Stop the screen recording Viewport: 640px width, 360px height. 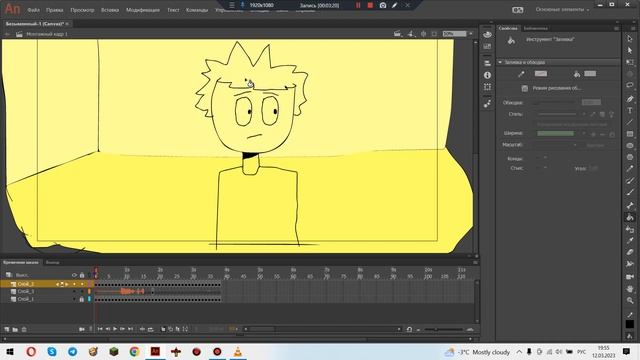point(370,5)
